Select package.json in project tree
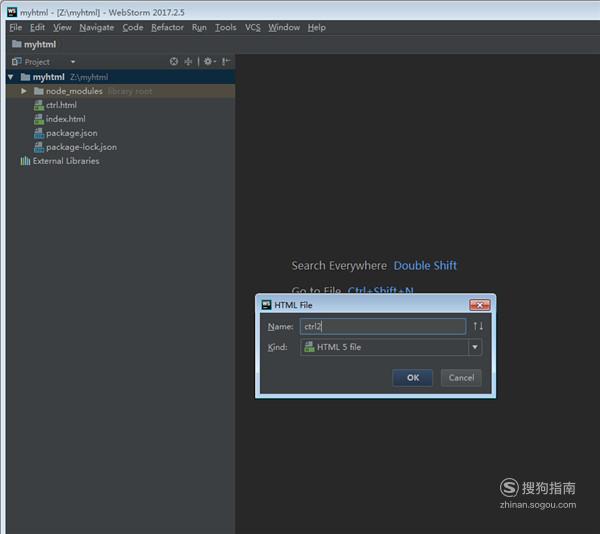This screenshot has width=600, height=534. click(x=72, y=133)
